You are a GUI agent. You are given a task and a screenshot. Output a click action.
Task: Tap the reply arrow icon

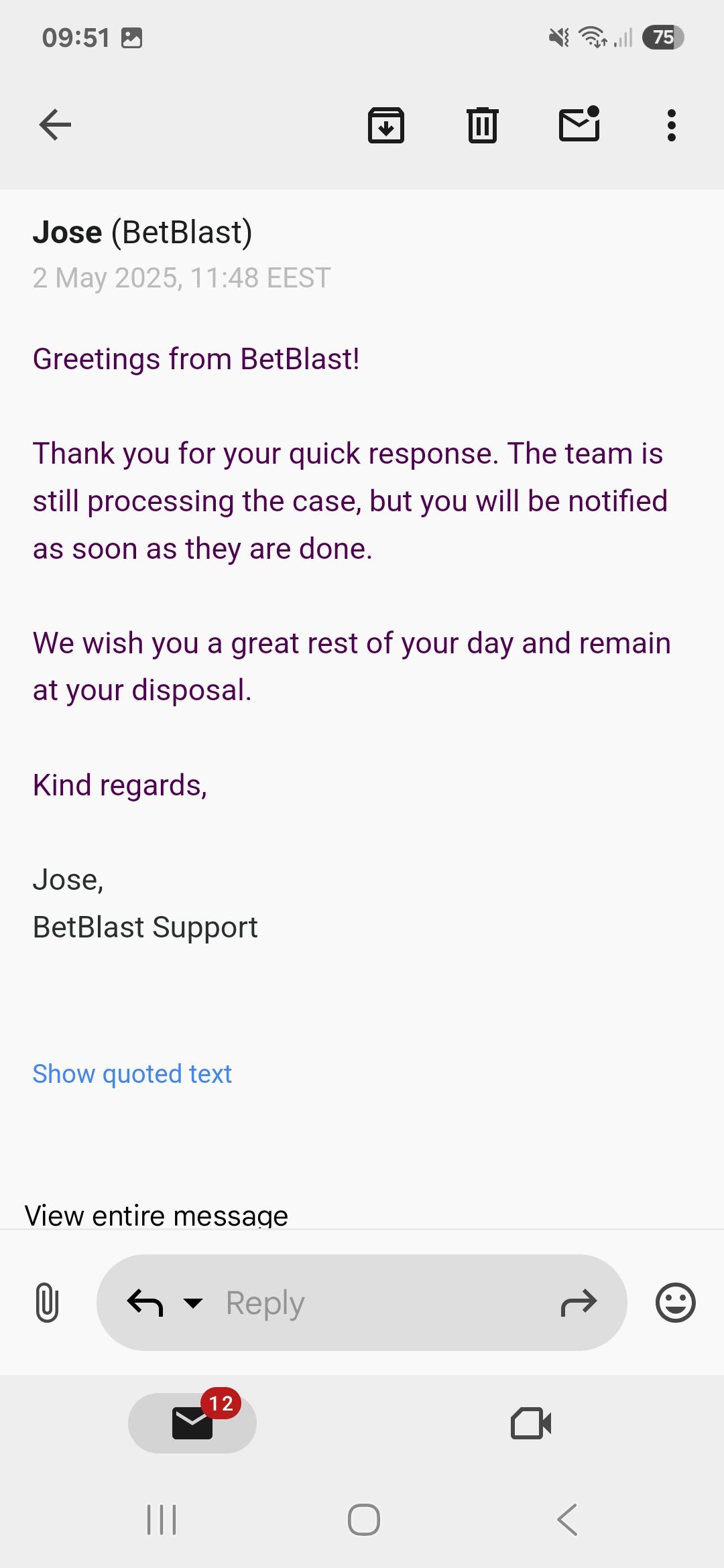pyautogui.click(x=145, y=1303)
